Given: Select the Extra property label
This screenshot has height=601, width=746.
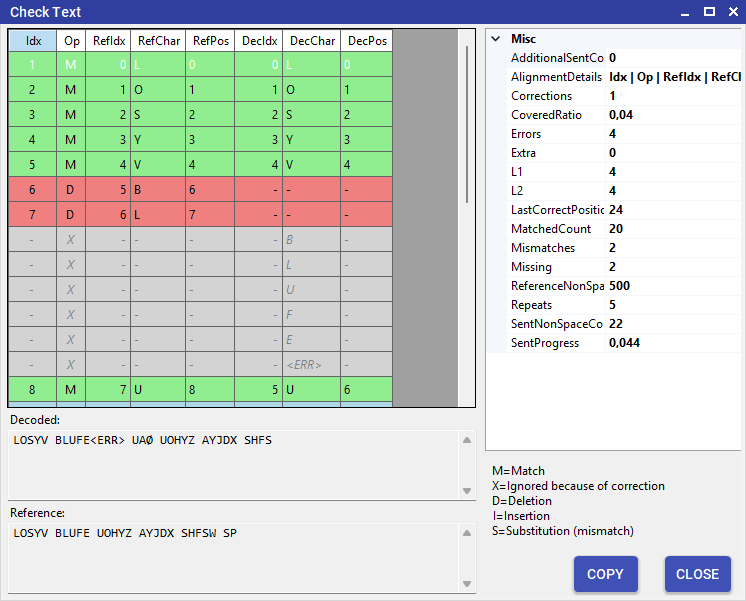Looking at the screenshot, I should click(523, 153).
